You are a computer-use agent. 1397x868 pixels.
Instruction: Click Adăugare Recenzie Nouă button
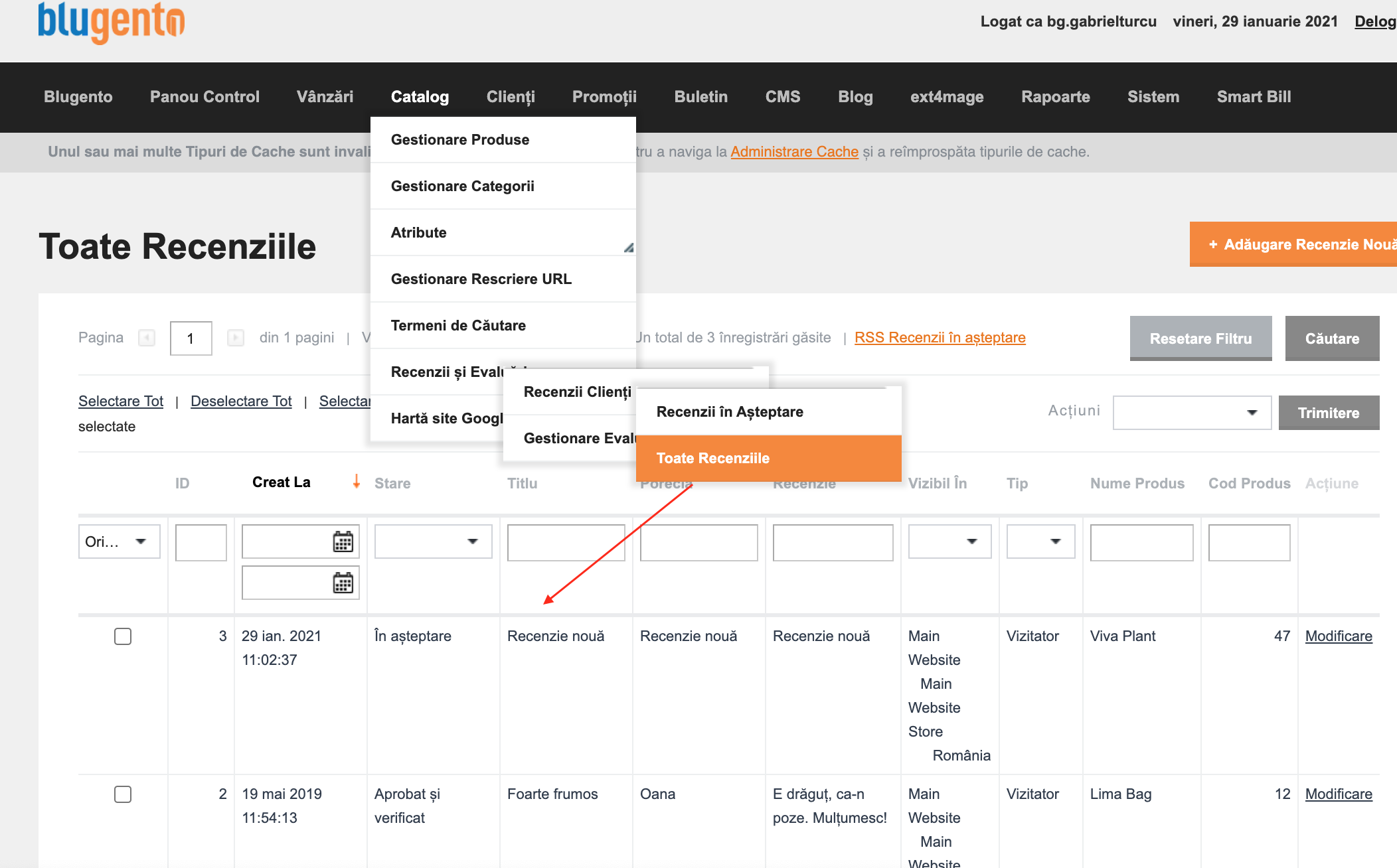[1293, 244]
